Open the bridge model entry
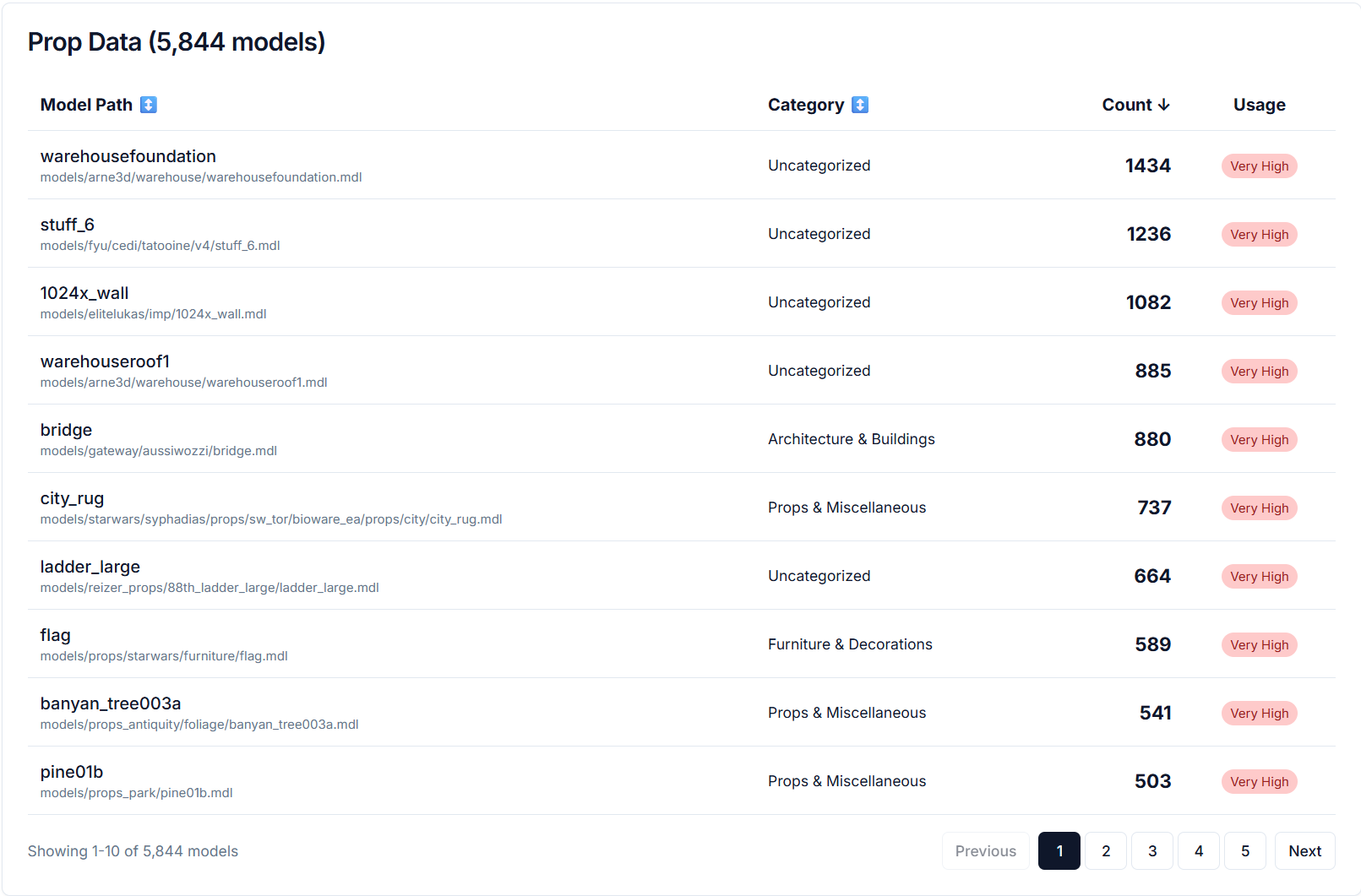 point(66,430)
